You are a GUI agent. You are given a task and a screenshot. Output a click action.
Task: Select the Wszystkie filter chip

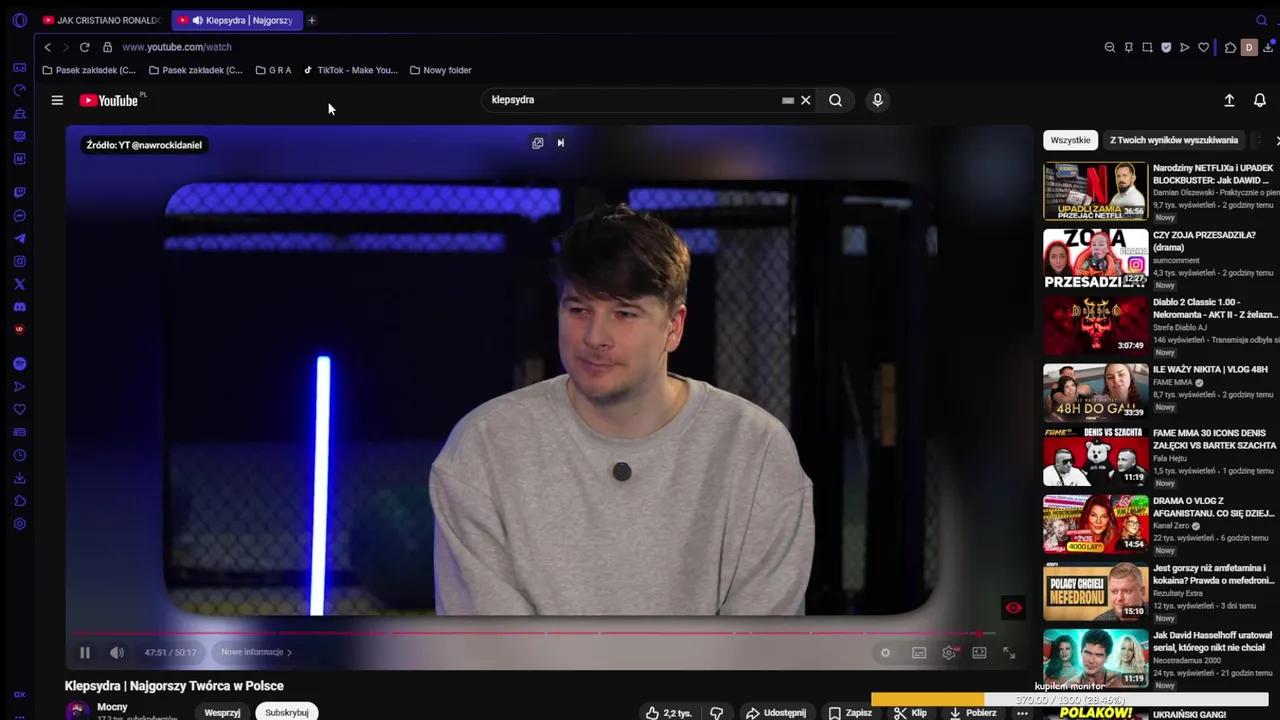[1070, 140]
